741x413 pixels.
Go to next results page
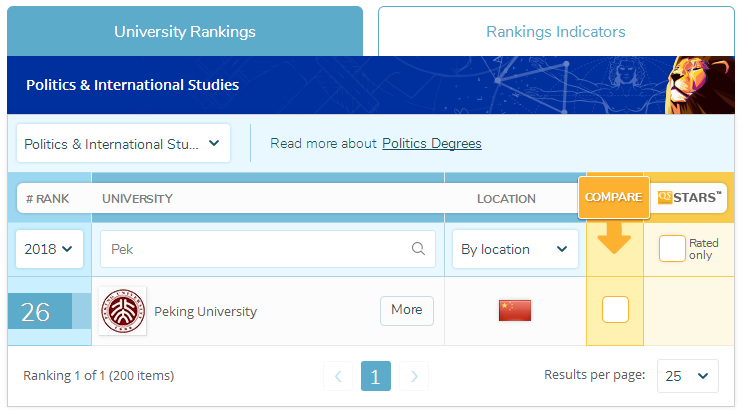414,377
